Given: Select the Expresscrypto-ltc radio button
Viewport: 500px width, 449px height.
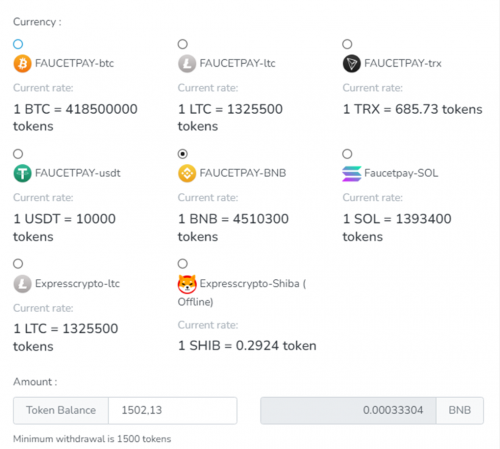Looking at the screenshot, I should (18, 264).
